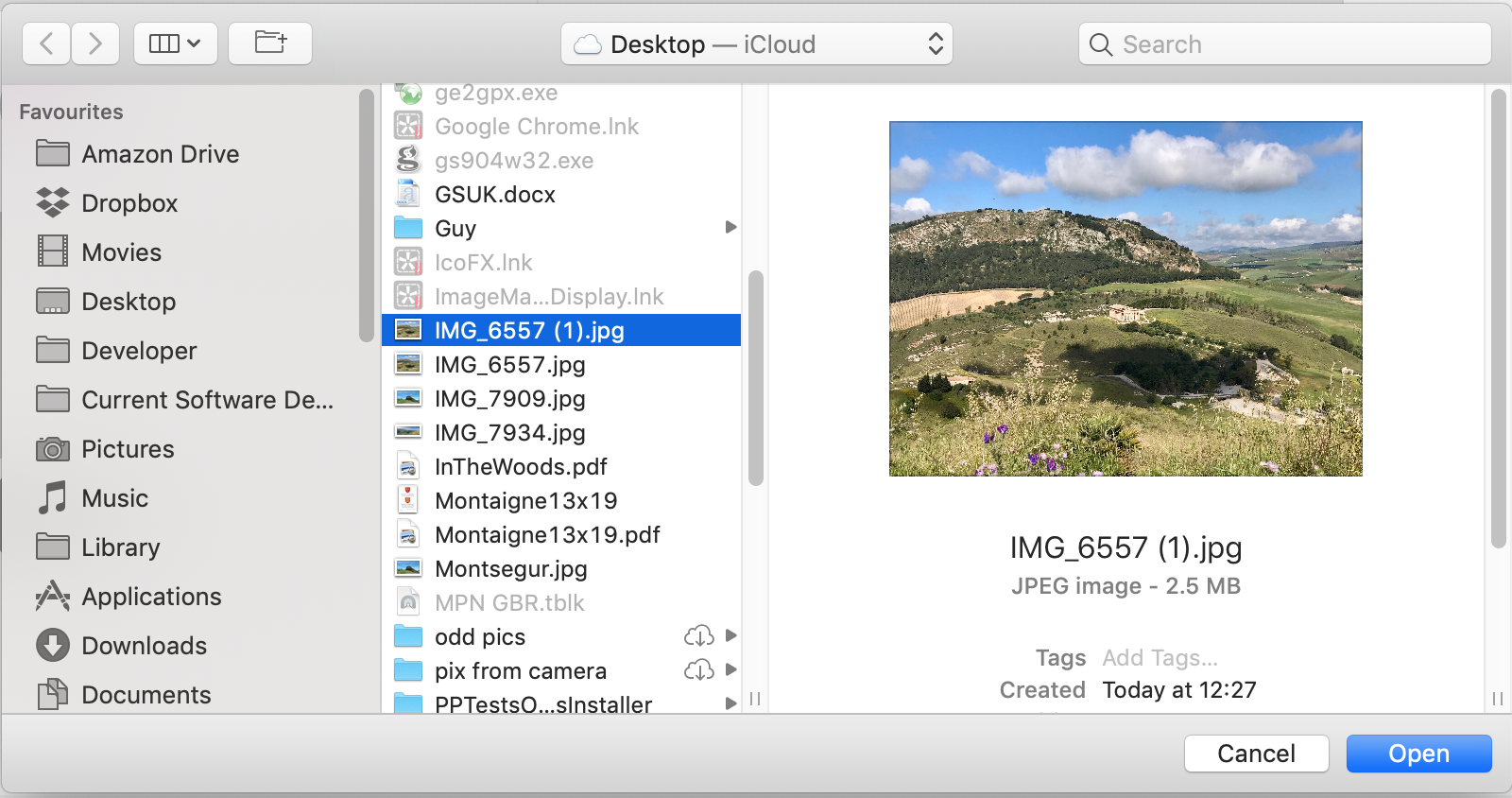Click the Guy folder icon
The height and width of the screenshot is (798, 1512).
(x=408, y=228)
